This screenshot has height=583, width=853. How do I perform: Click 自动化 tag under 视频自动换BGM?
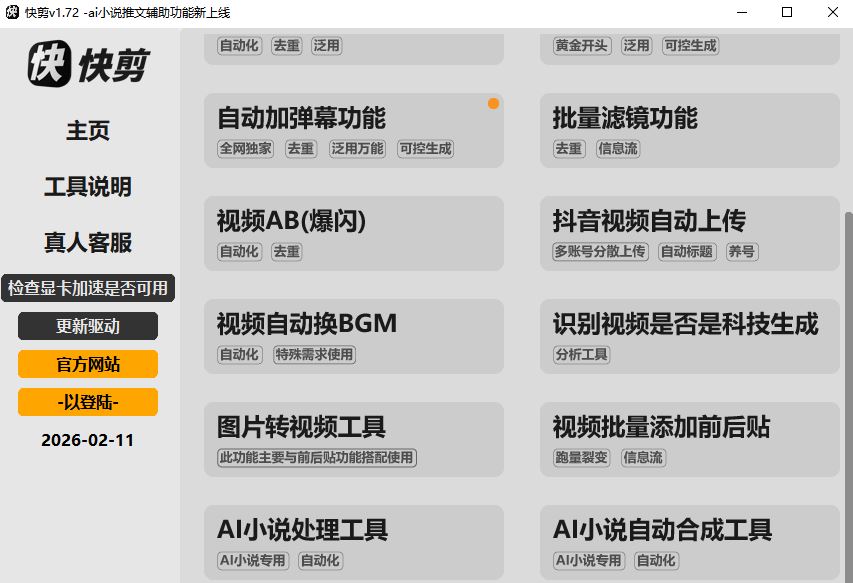click(x=239, y=355)
